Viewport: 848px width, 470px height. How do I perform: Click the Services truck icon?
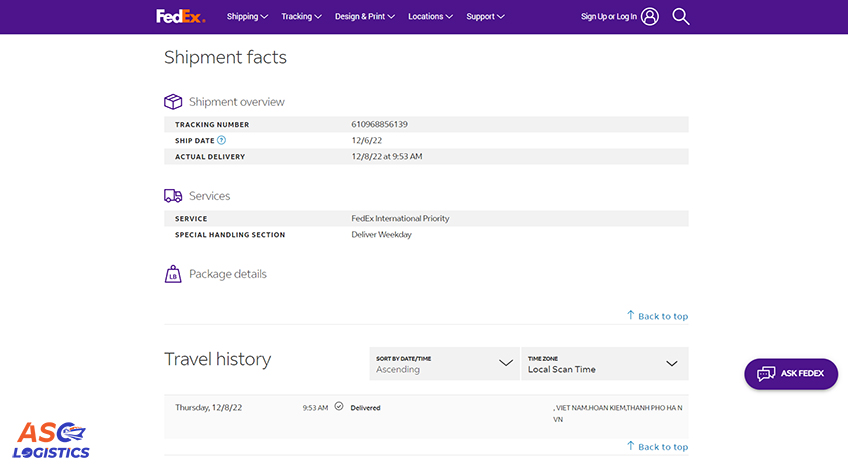(x=173, y=196)
